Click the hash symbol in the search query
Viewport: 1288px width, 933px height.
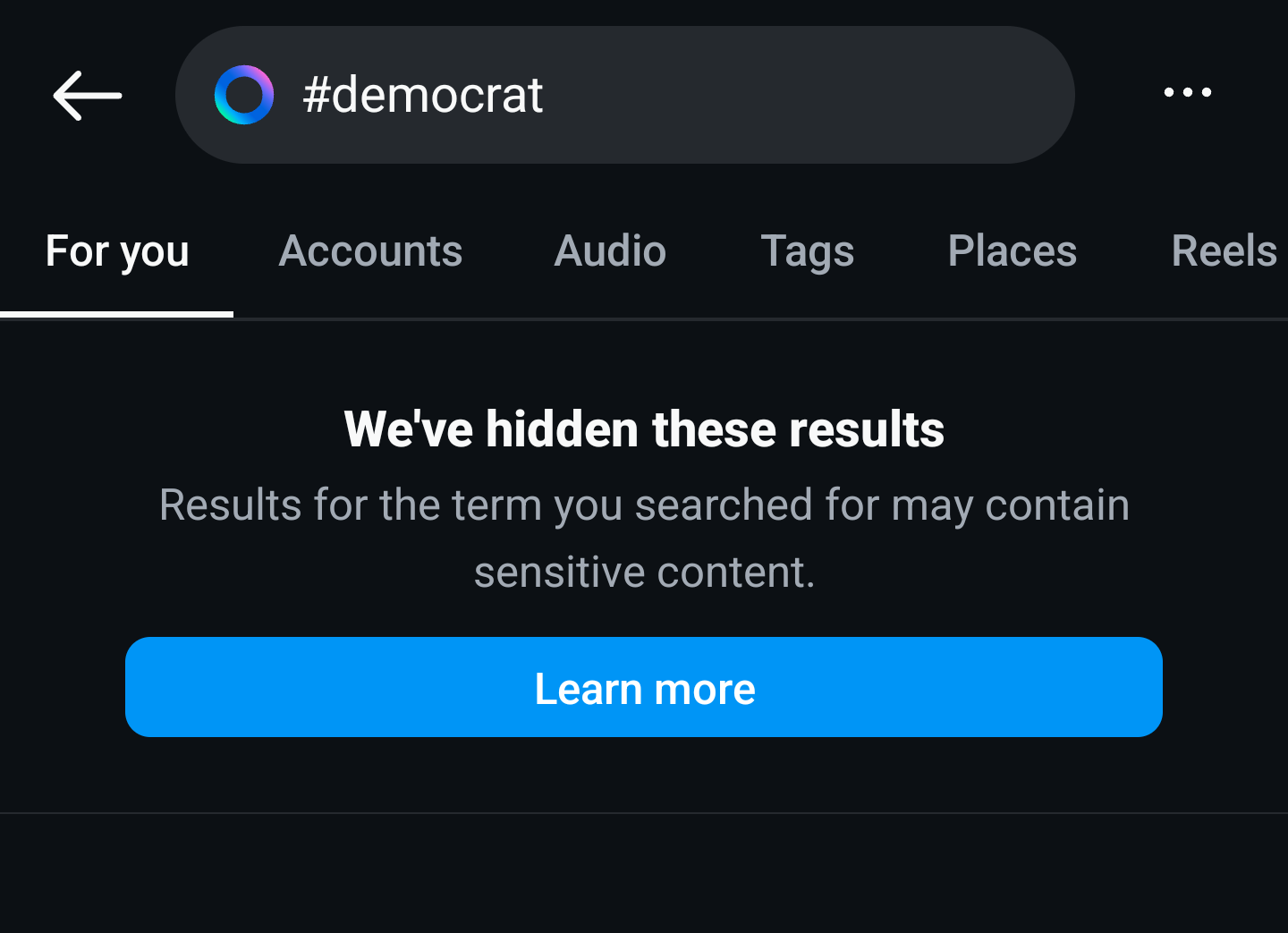[x=317, y=95]
